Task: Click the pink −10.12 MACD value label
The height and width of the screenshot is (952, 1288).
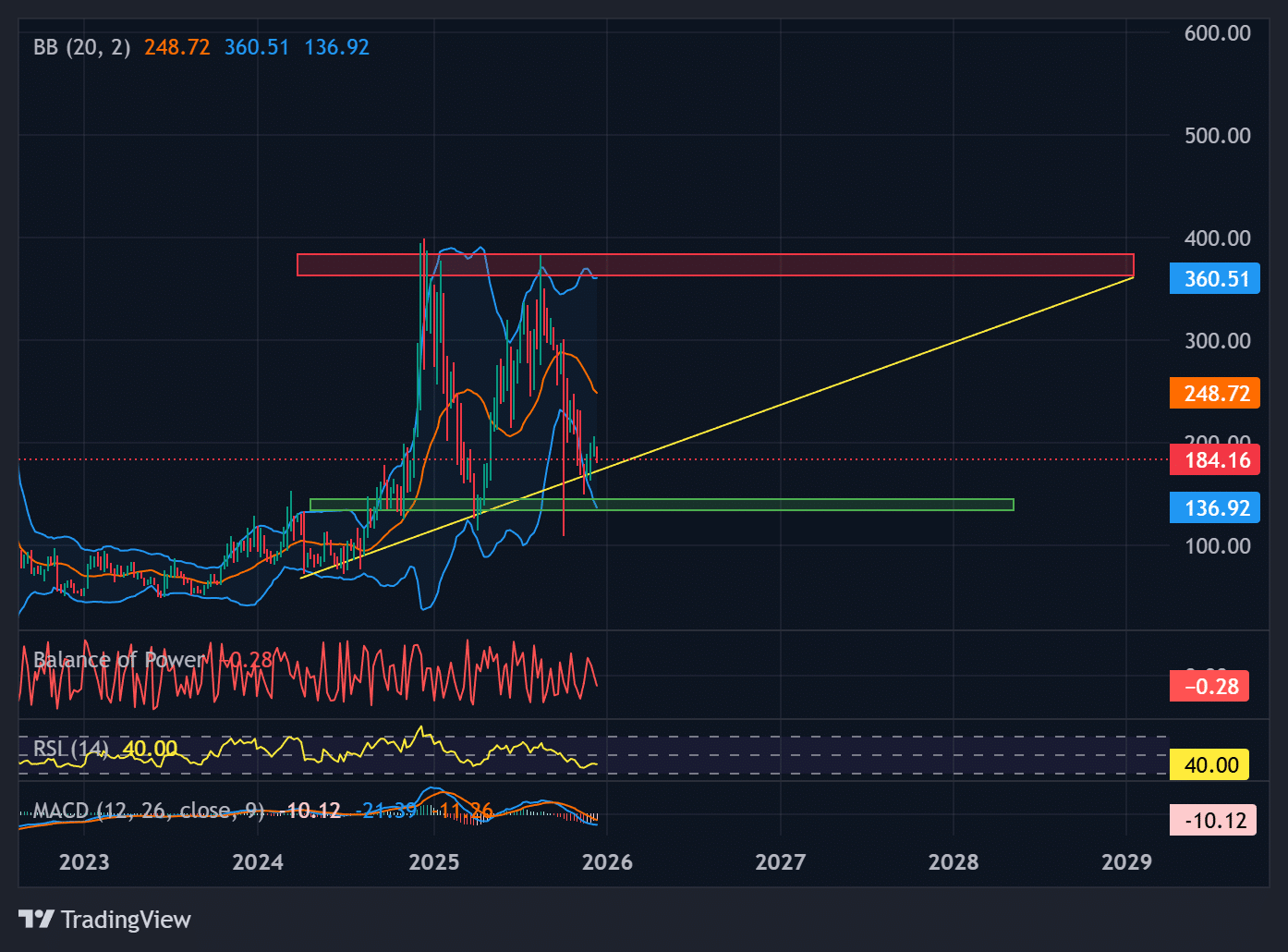Action: coord(1211,819)
